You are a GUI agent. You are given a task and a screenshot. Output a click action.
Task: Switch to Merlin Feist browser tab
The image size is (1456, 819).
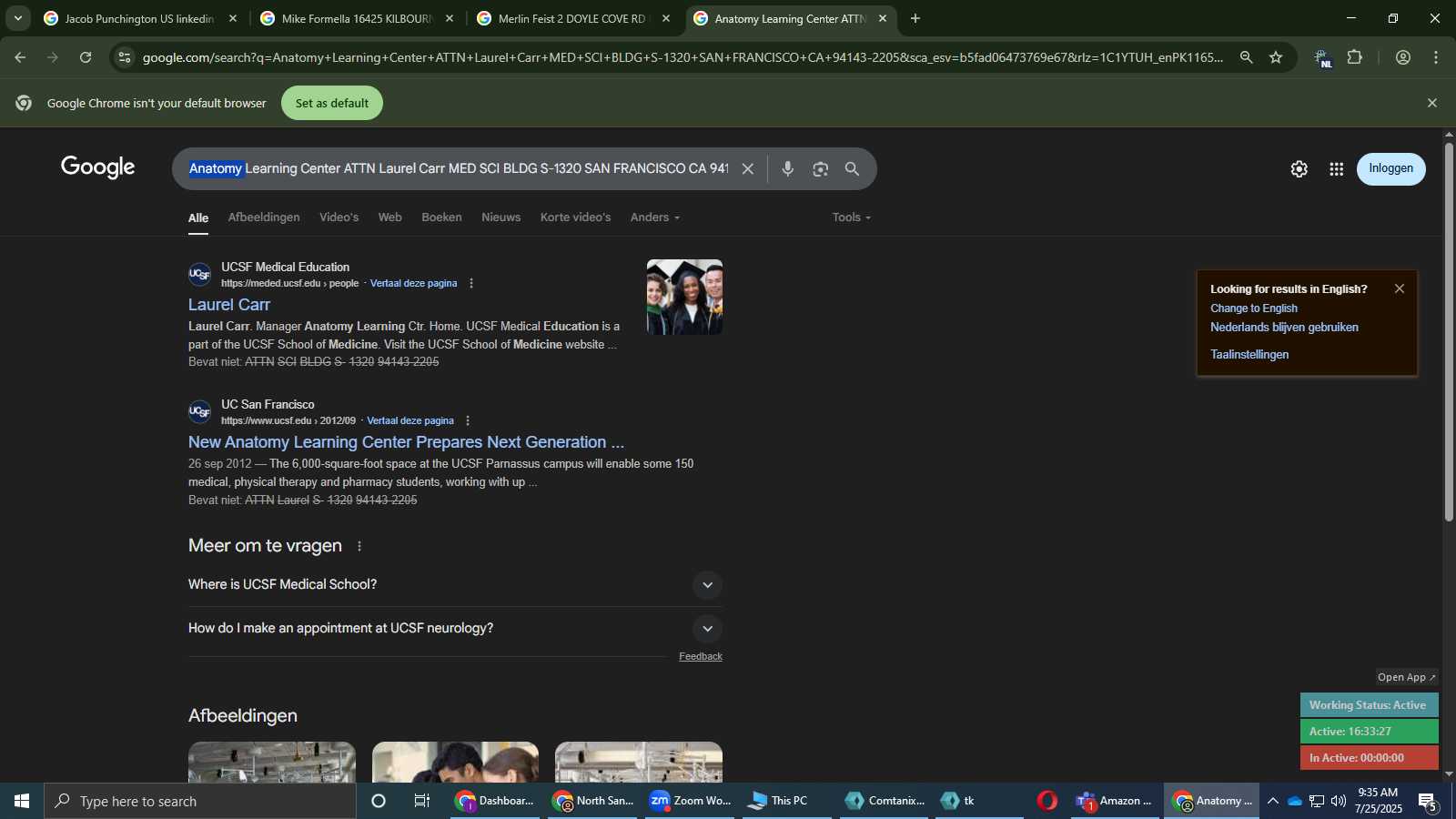click(x=573, y=18)
